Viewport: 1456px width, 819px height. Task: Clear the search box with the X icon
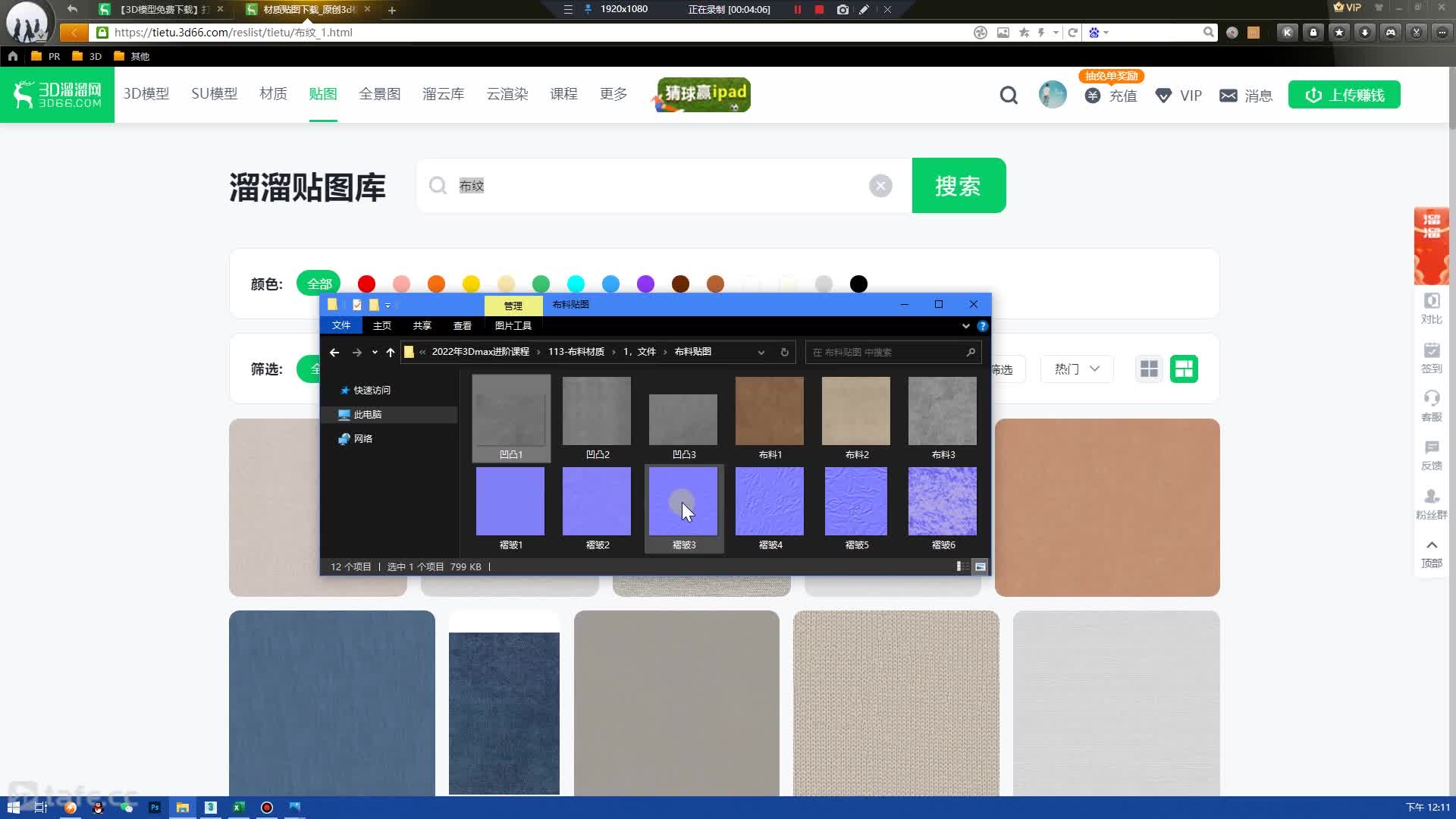click(880, 186)
